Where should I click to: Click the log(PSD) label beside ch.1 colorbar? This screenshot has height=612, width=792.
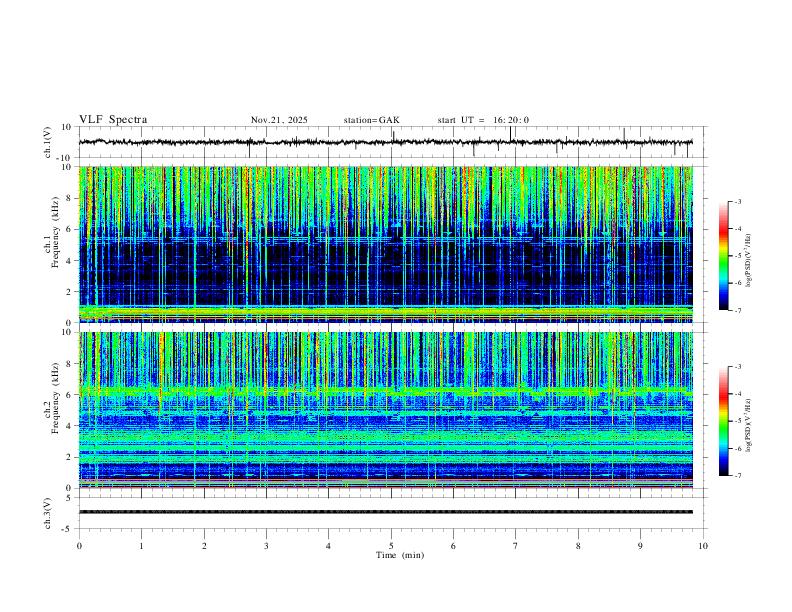[749, 260]
